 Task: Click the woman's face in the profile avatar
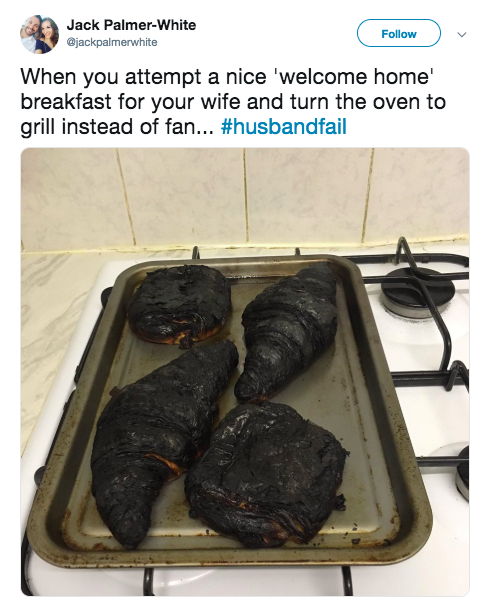(x=49, y=33)
